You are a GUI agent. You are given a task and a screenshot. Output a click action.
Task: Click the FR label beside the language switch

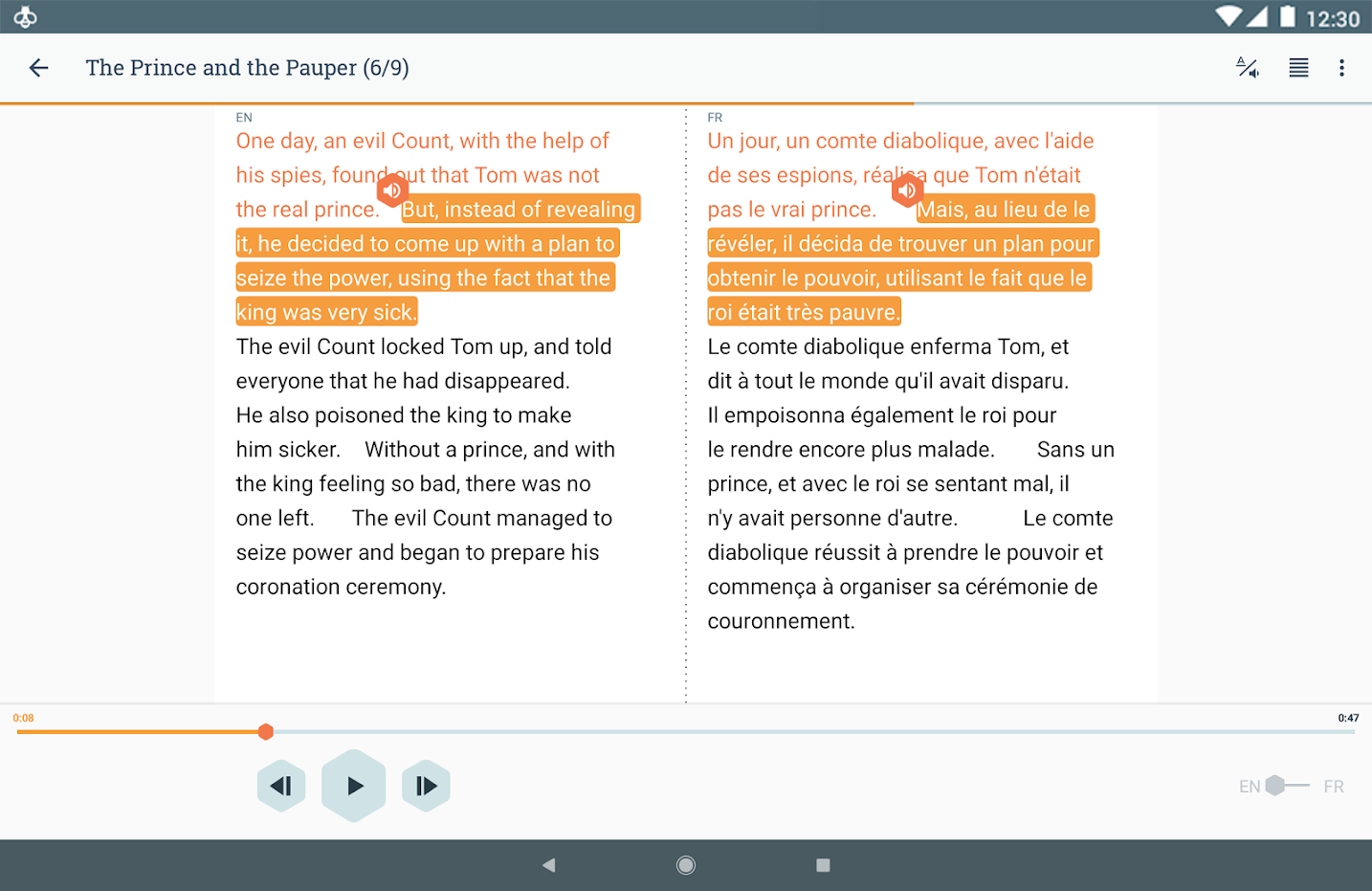pyautogui.click(x=1334, y=787)
